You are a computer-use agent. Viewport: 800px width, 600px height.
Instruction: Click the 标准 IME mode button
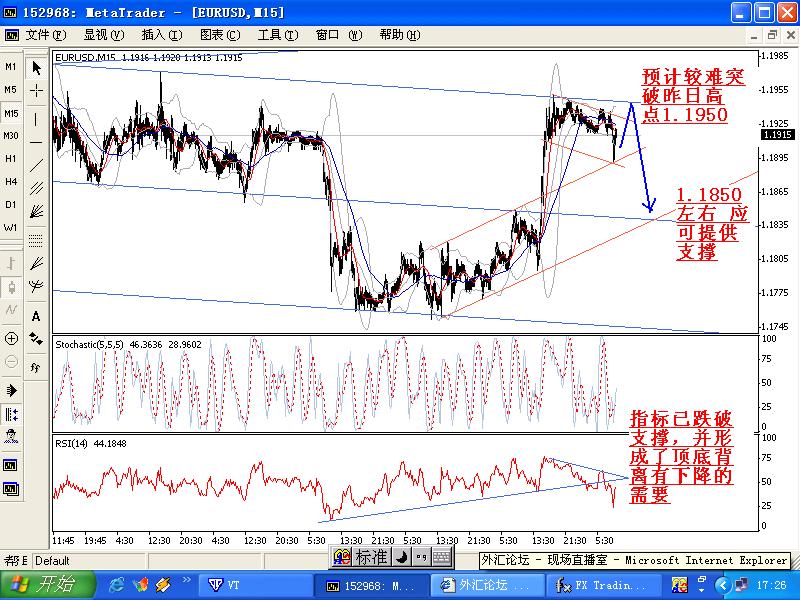tap(371, 557)
